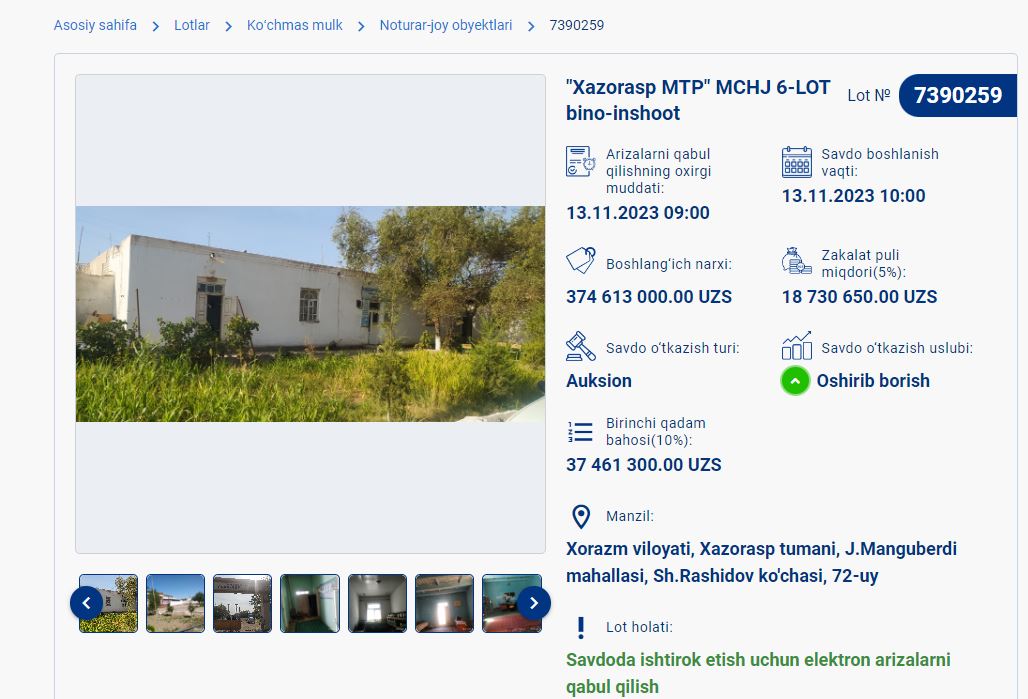
Task: Click the bar chart bidding method icon
Action: 797,346
